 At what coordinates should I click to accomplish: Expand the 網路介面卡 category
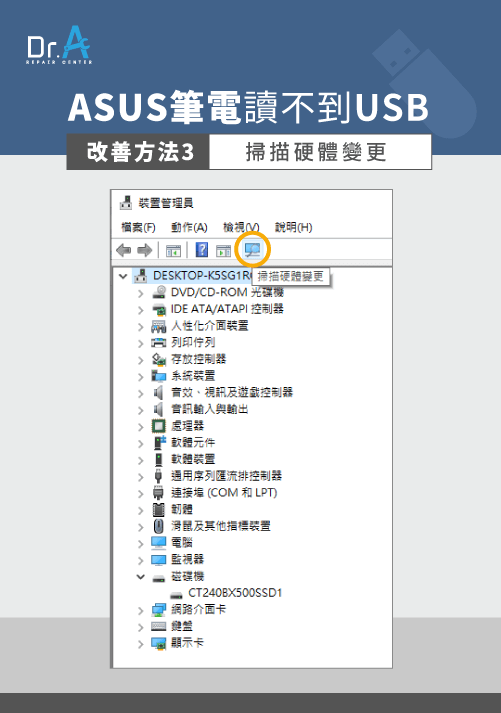click(x=140, y=610)
